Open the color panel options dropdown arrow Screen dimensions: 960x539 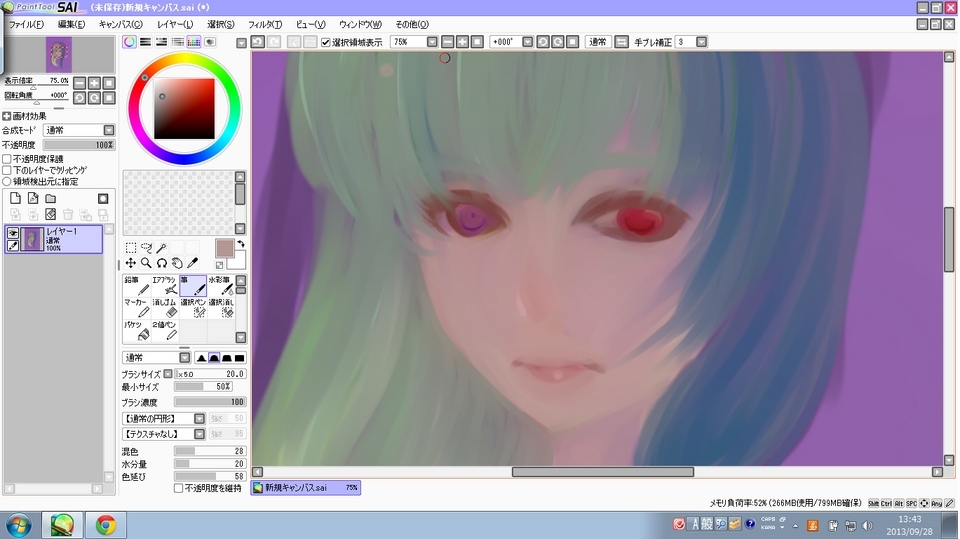pyautogui.click(x=241, y=43)
